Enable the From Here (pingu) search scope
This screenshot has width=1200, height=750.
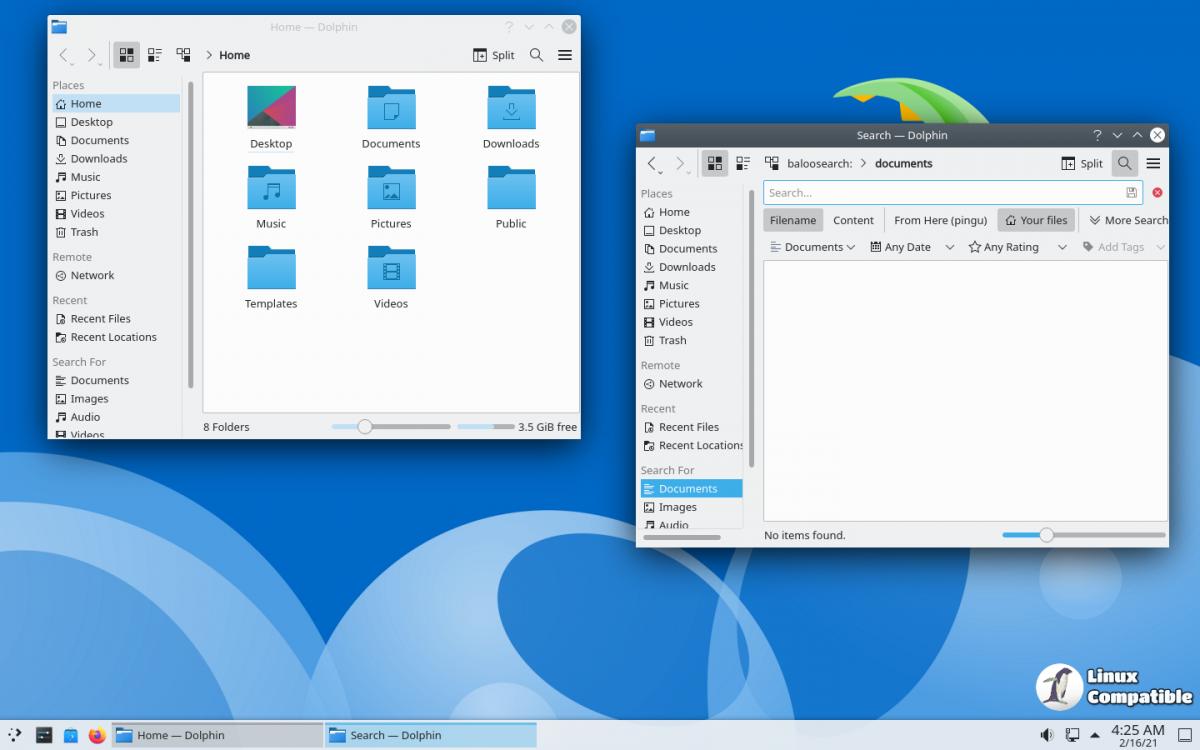tap(940, 220)
